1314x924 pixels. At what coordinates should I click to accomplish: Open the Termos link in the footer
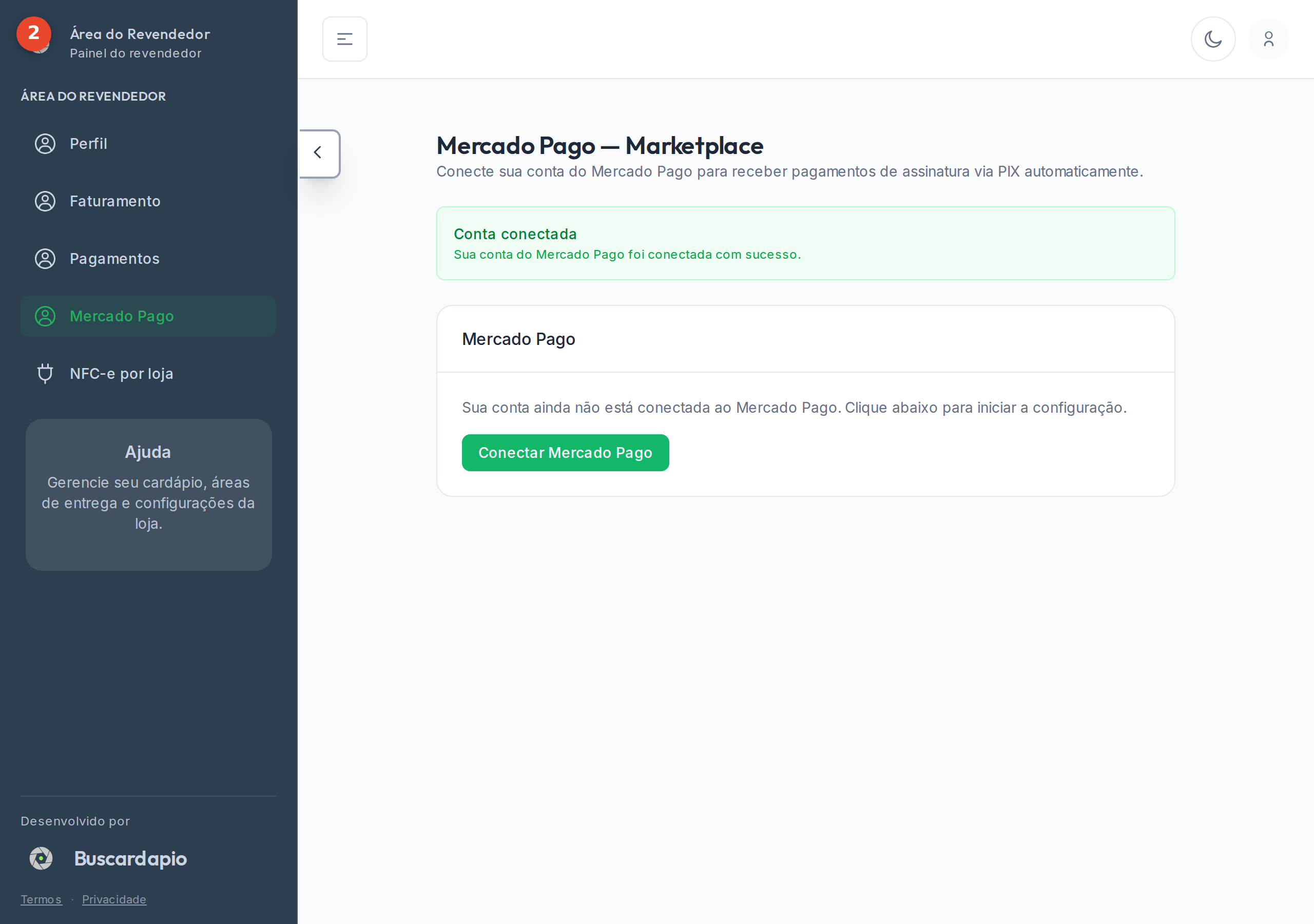pos(41,899)
